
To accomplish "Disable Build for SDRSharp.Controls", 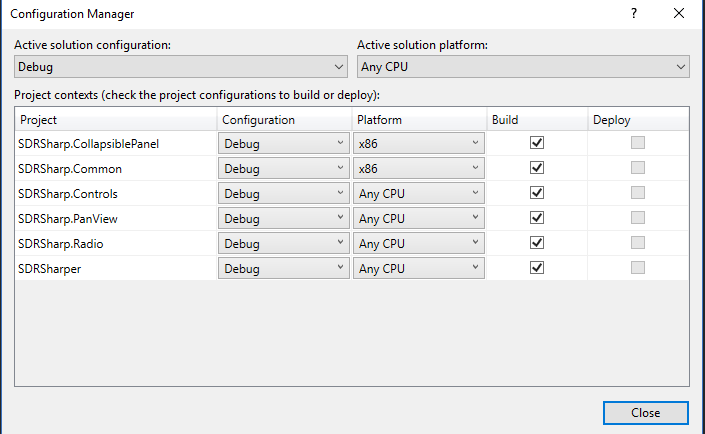I will (x=537, y=193).
